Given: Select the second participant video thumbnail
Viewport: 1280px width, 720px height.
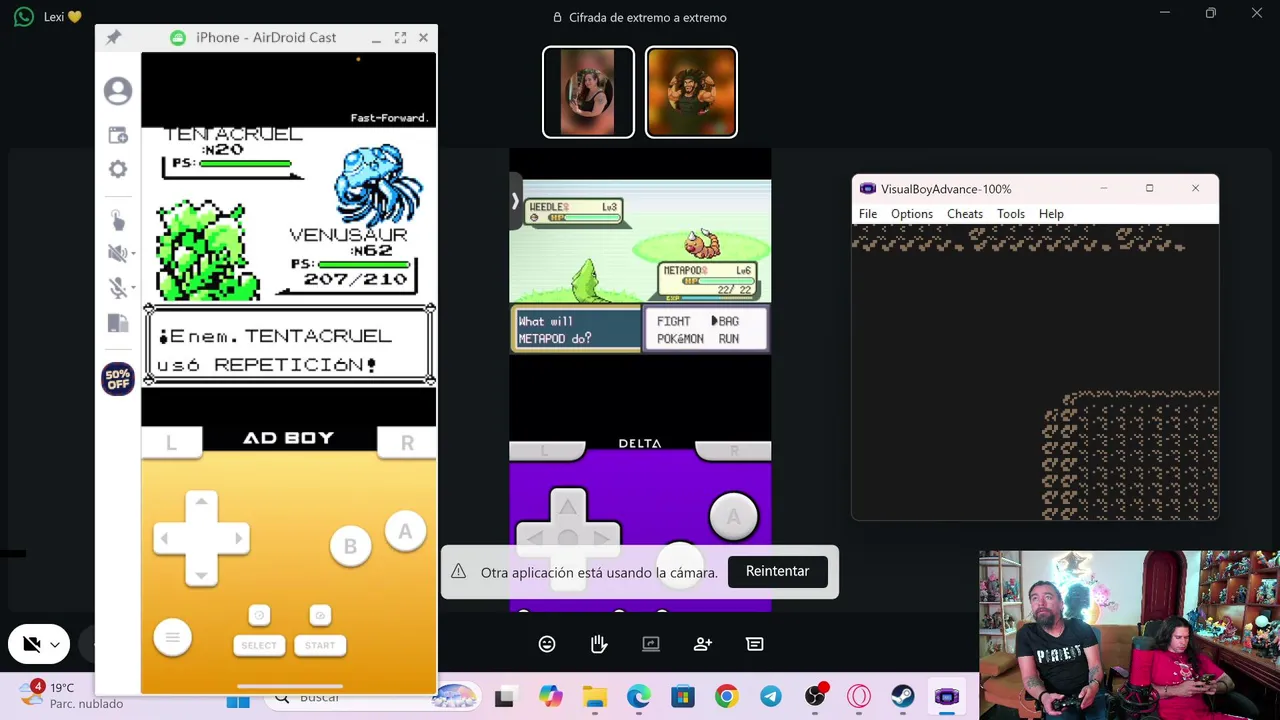Looking at the screenshot, I should pos(691,92).
